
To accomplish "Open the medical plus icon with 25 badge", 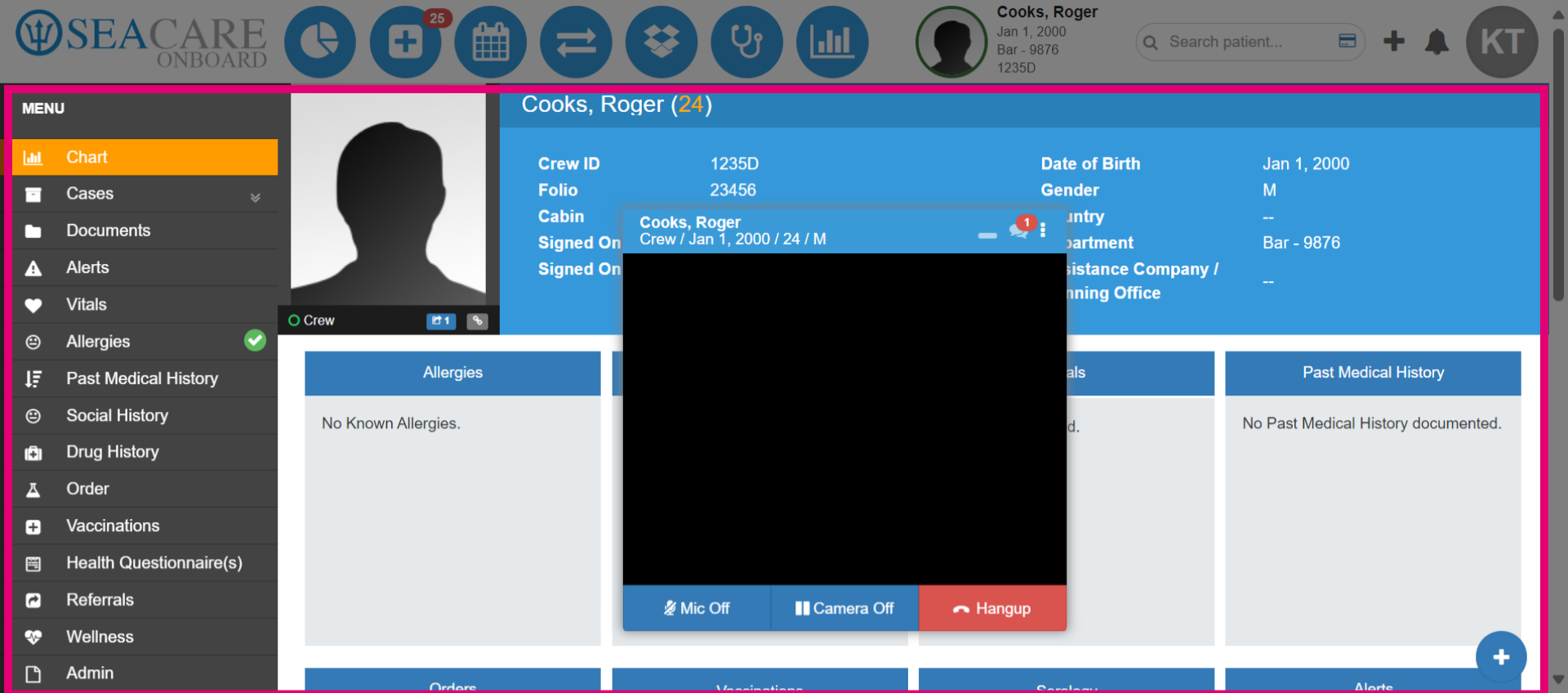I will coord(405,42).
